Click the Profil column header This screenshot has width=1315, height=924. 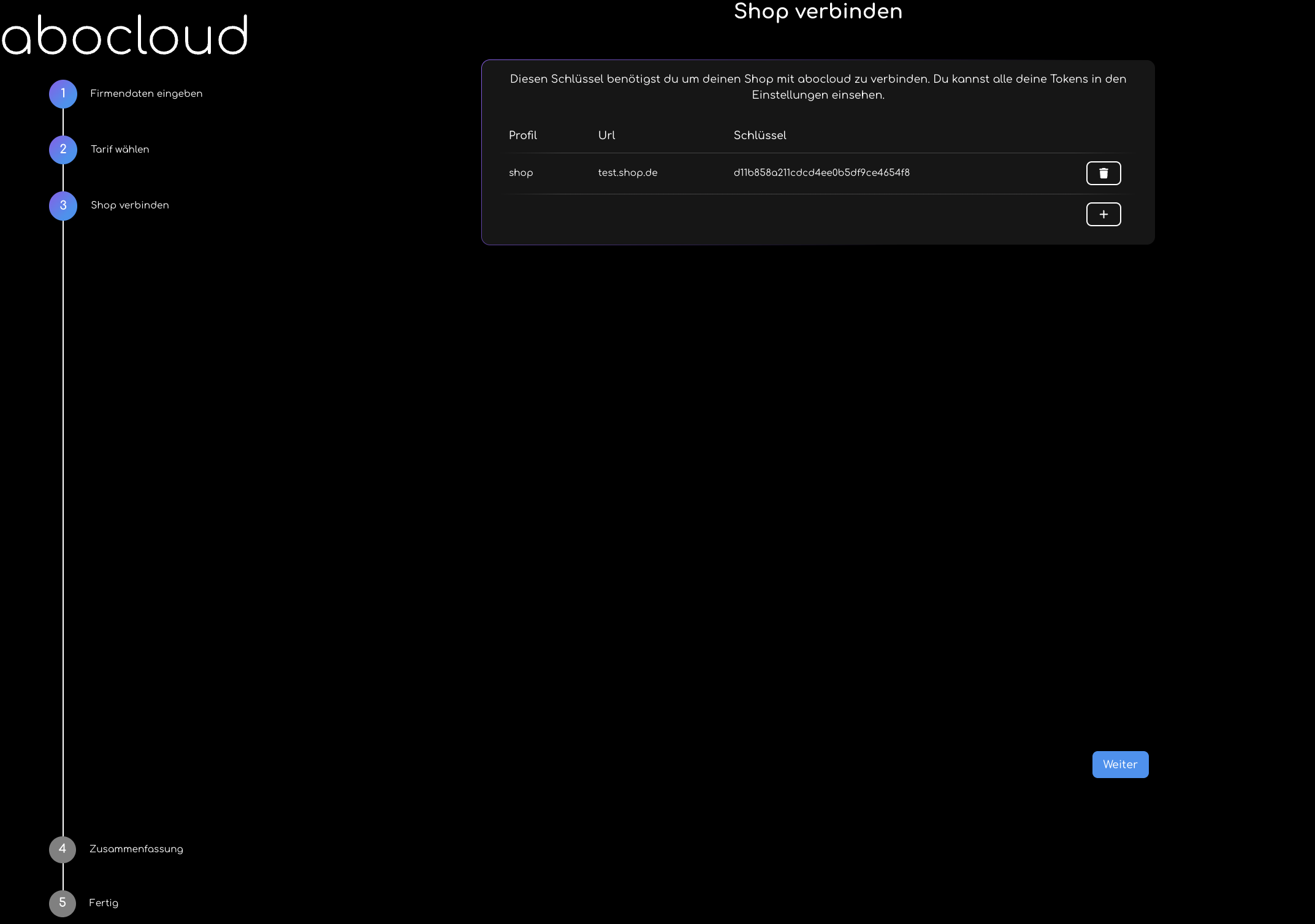pos(522,135)
